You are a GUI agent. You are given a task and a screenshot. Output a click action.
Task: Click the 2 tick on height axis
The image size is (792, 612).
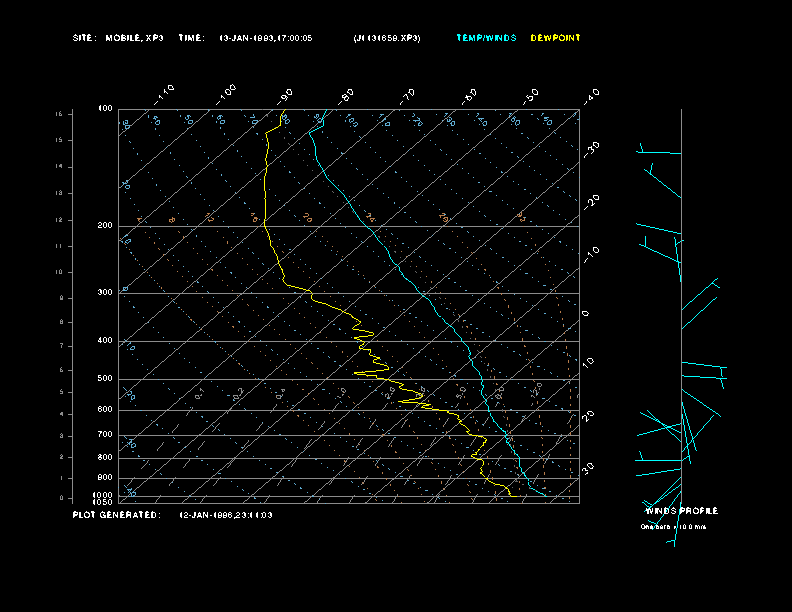tap(62, 457)
